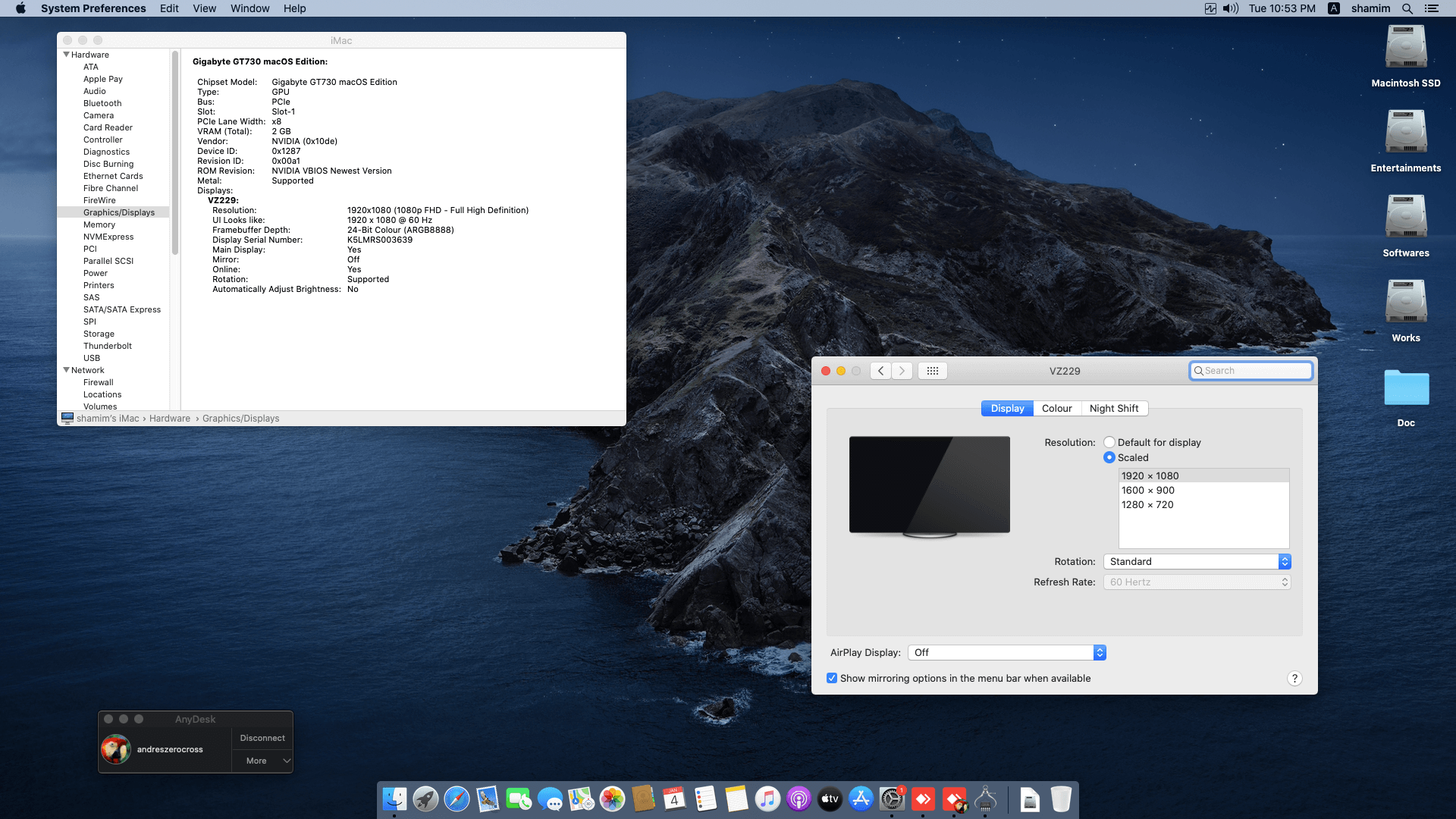This screenshot has height=819, width=1456.
Task: Go back in the System Preferences window
Action: point(880,371)
